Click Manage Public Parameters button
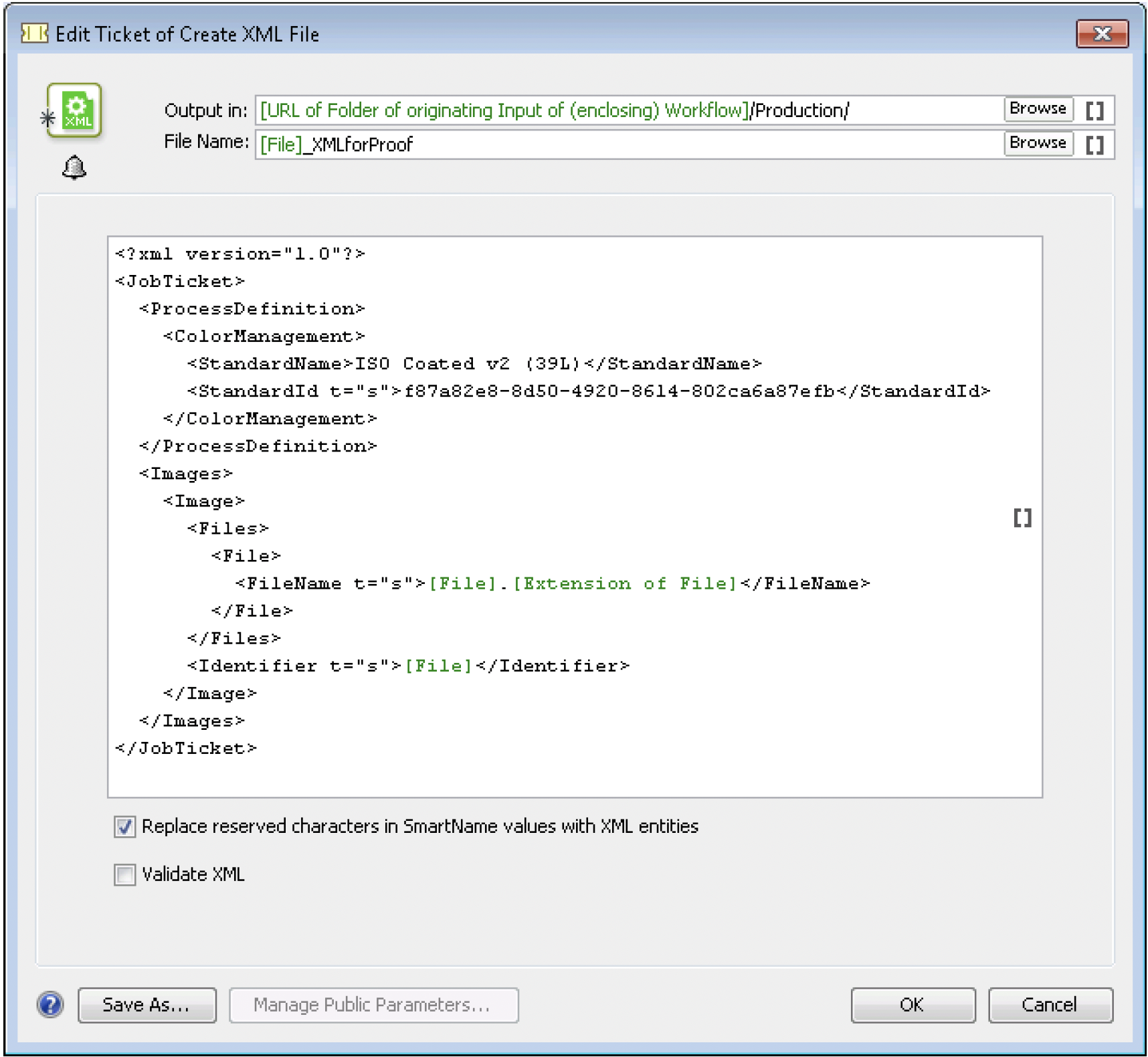The width and height of the screenshot is (1148, 1057). pyautogui.click(x=373, y=1005)
